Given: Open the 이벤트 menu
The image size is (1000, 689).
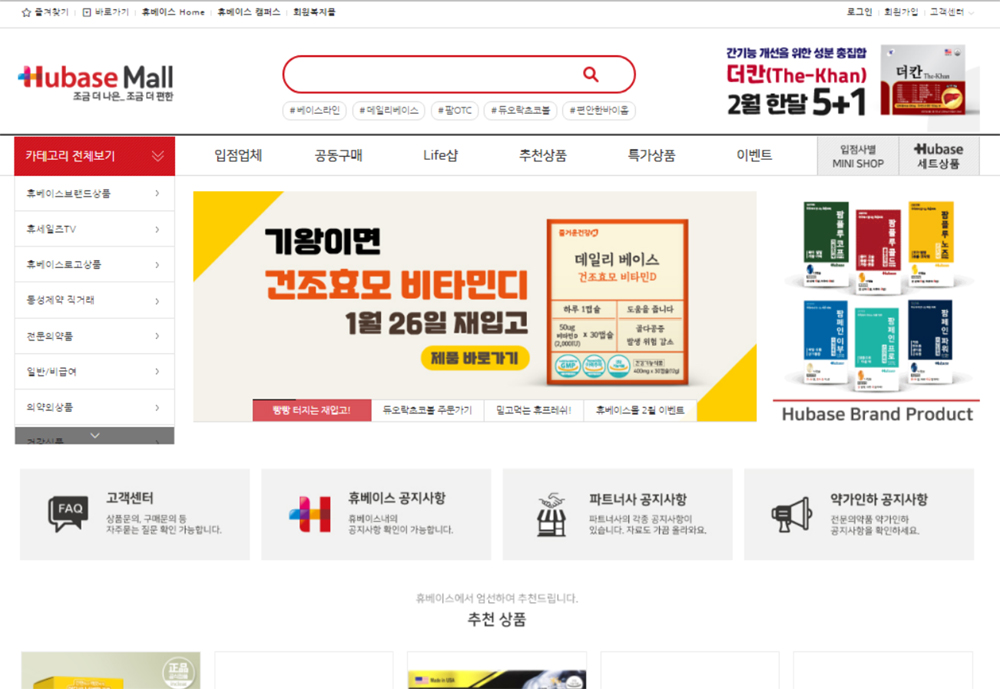Looking at the screenshot, I should [754, 156].
